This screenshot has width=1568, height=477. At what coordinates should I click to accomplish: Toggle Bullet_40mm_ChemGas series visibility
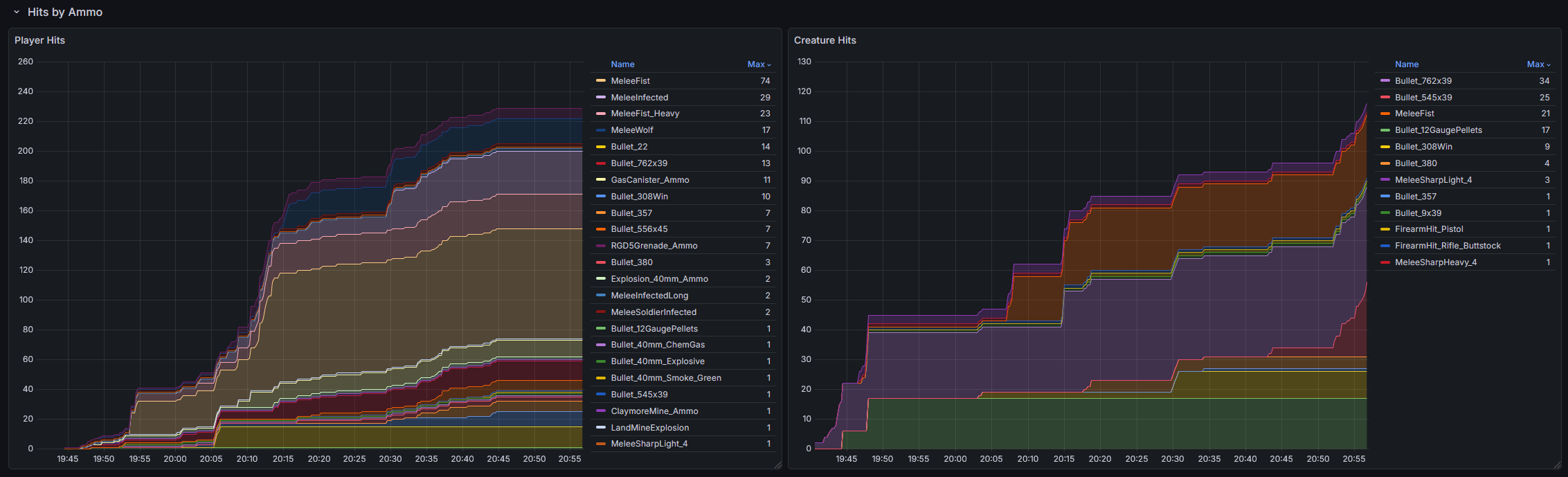click(x=658, y=345)
